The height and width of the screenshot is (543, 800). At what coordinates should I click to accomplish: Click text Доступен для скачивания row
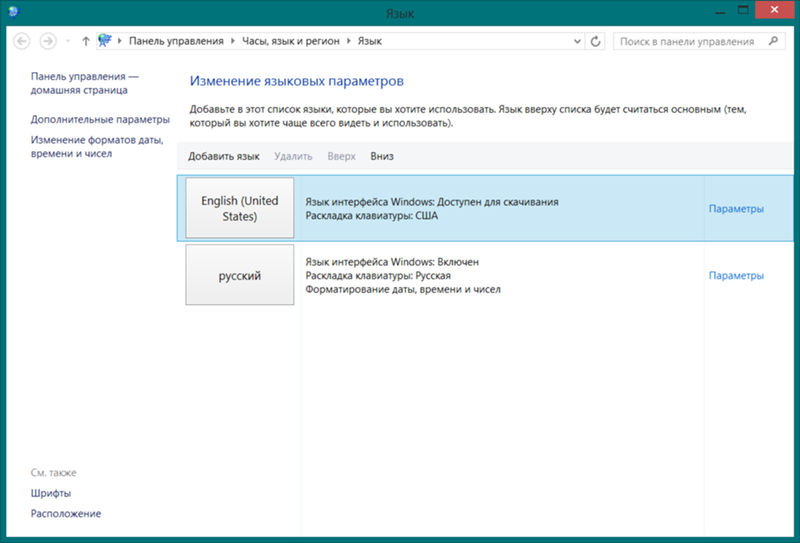[432, 202]
